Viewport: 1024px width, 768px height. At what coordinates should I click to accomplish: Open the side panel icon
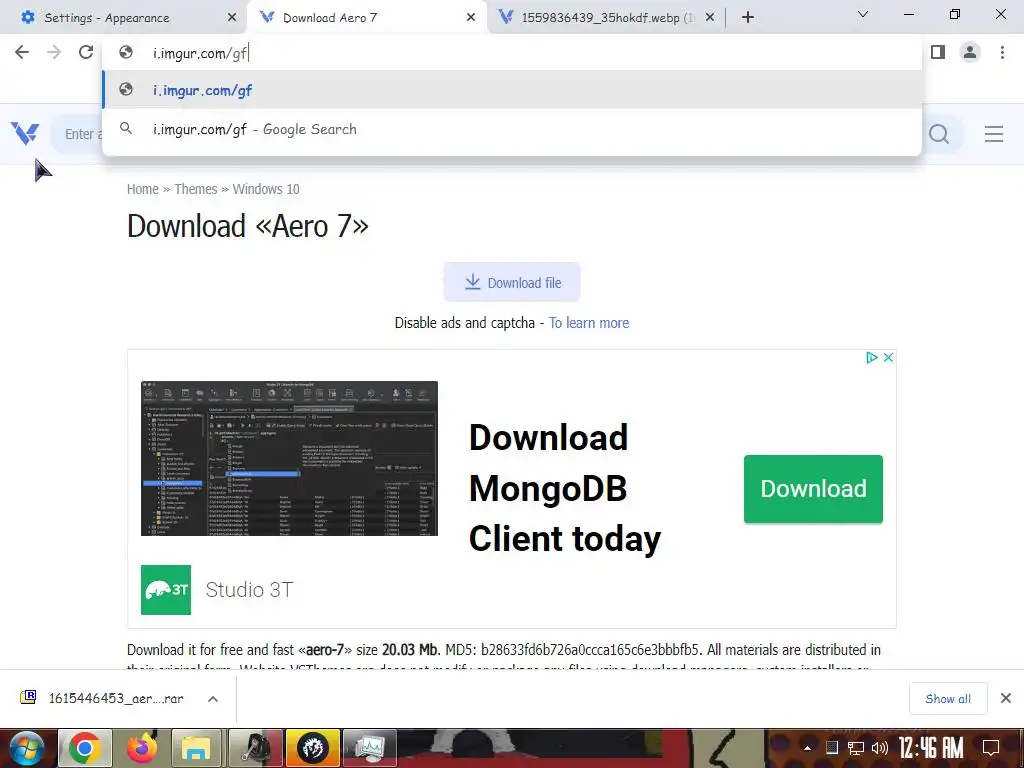tap(938, 52)
